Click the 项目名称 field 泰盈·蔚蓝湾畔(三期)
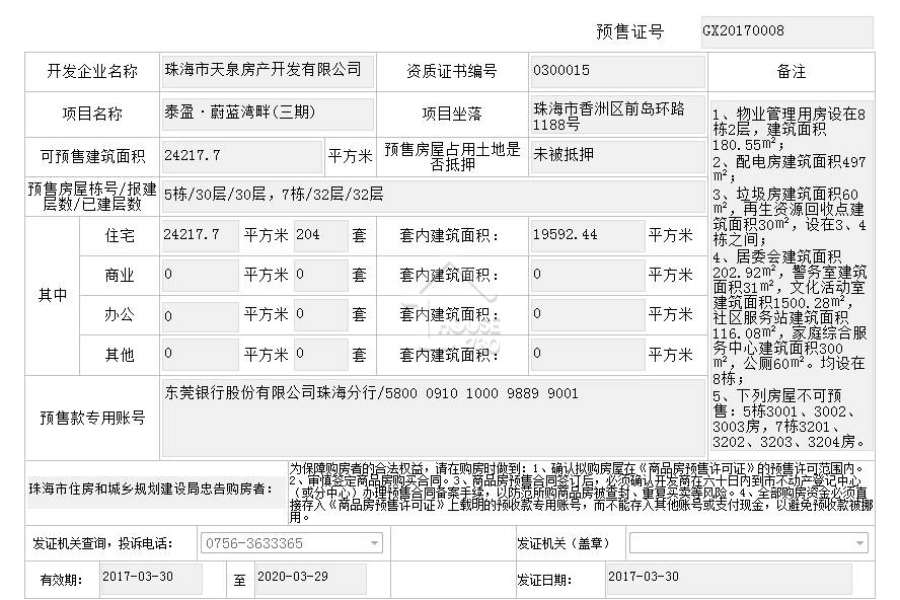The width and height of the screenshot is (900, 600). pyautogui.click(x=267, y=114)
